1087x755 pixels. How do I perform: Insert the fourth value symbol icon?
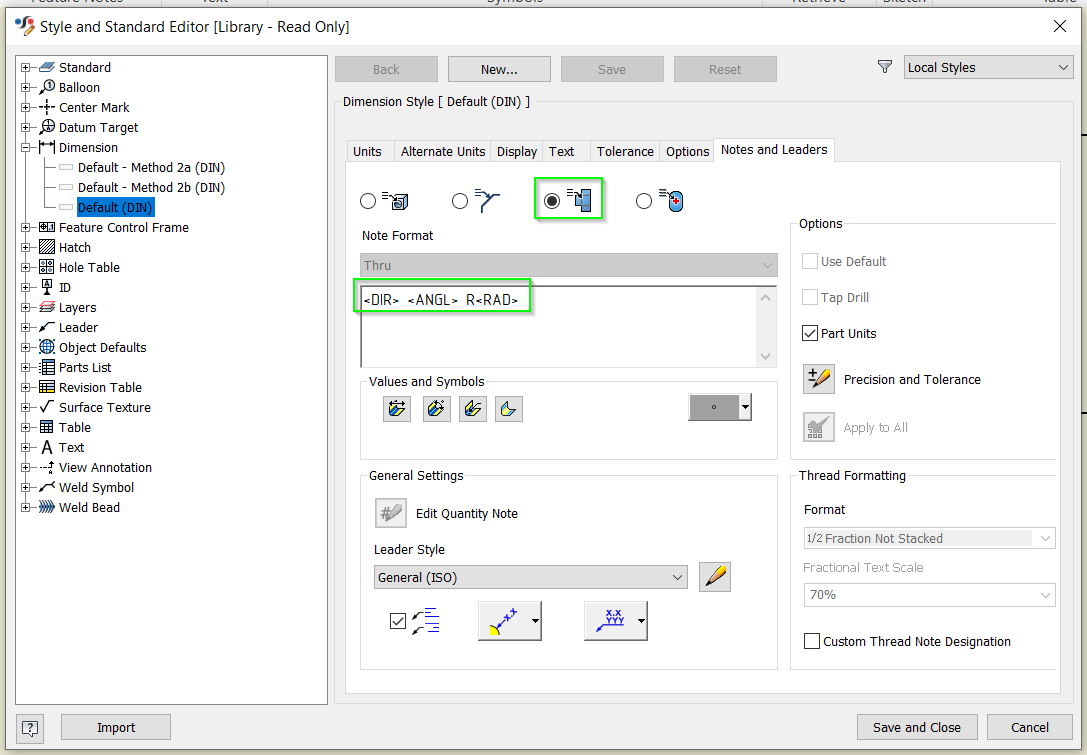click(x=509, y=408)
